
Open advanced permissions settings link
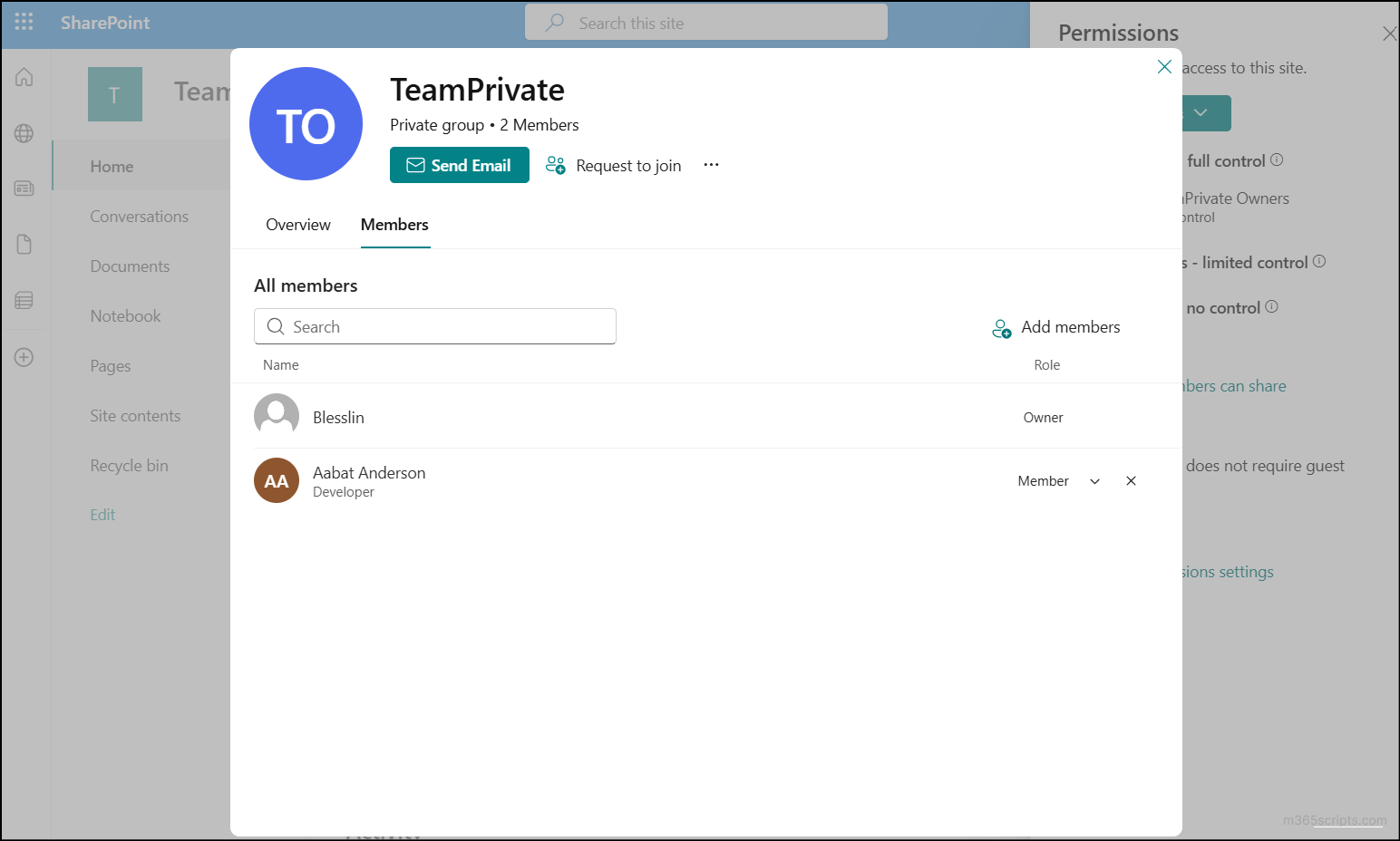coord(1226,571)
